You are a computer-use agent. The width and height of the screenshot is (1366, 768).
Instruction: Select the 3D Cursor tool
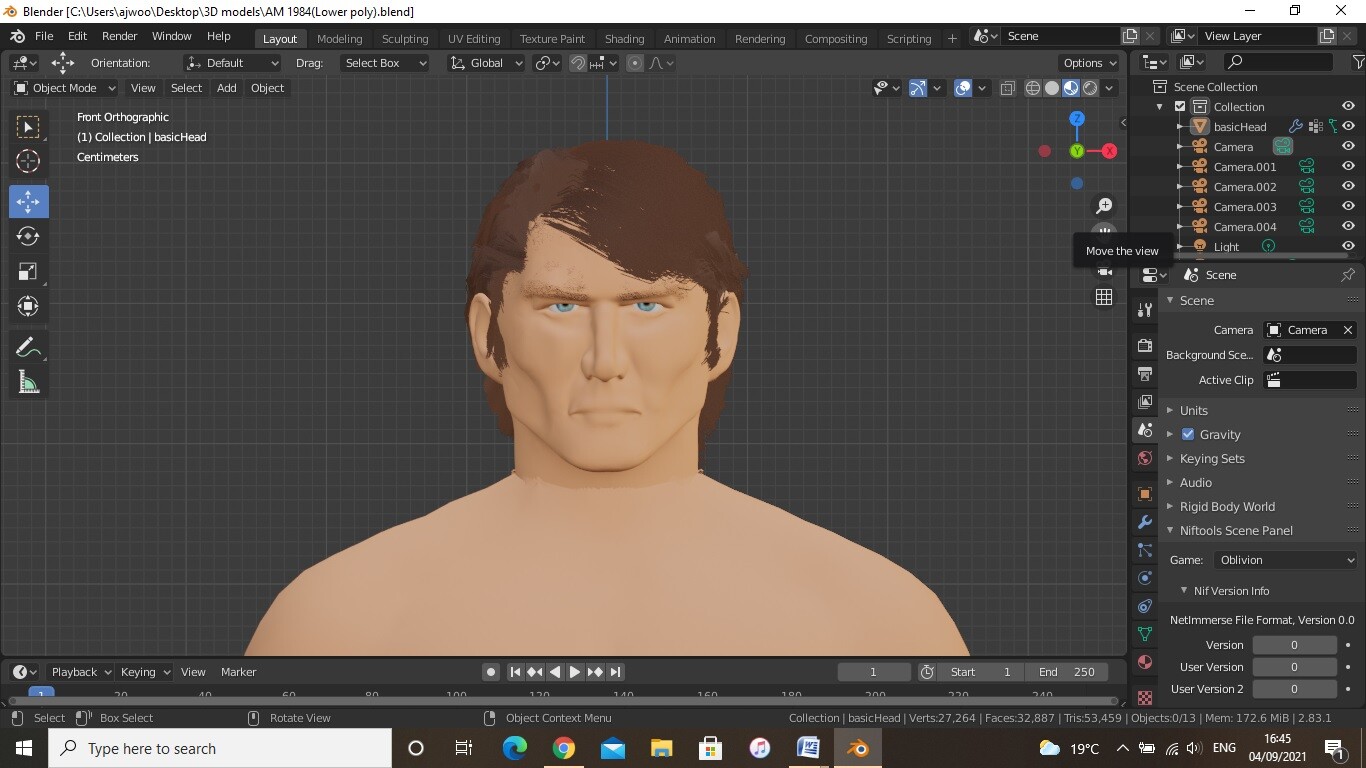pyautogui.click(x=28, y=161)
